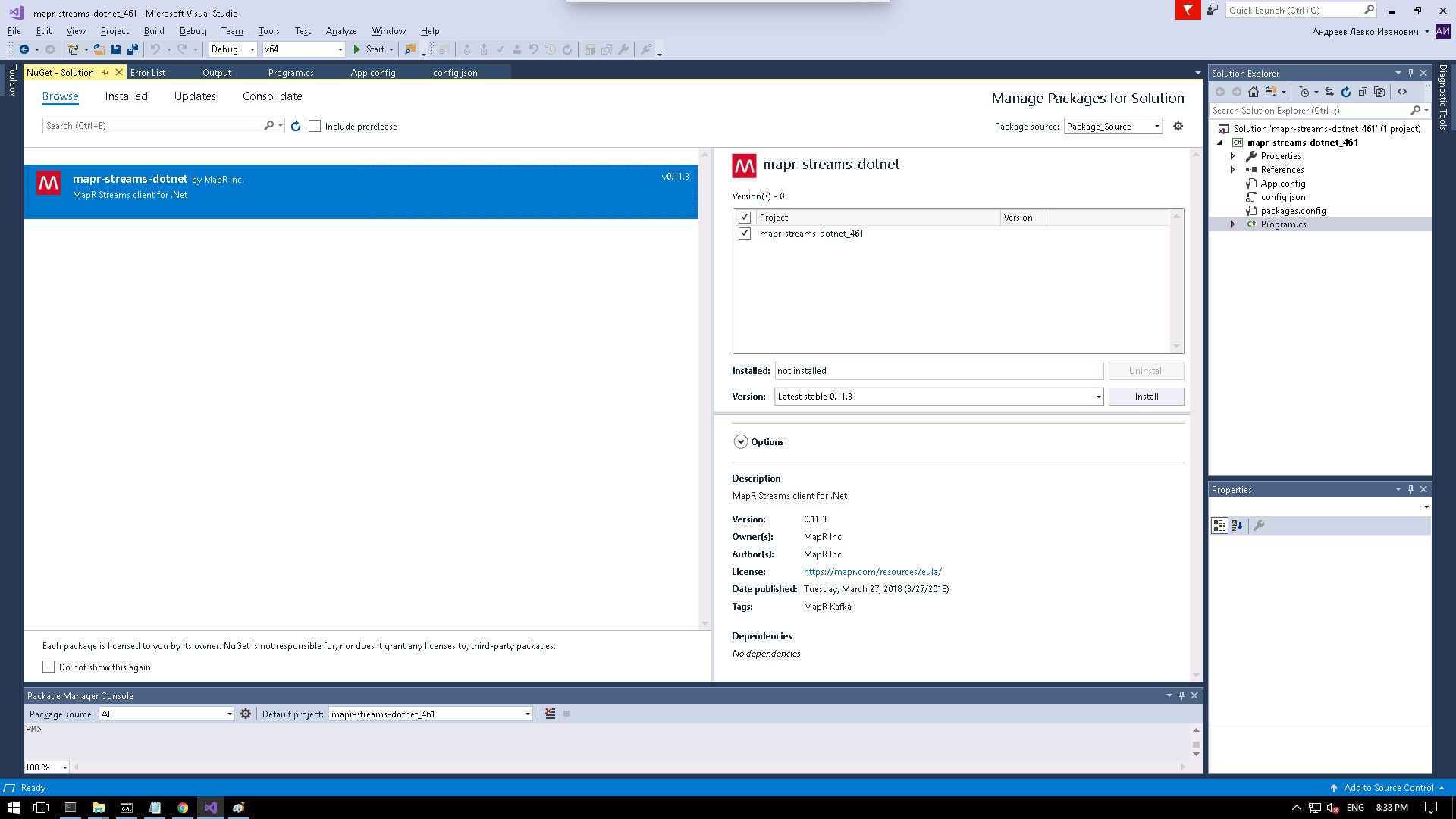The height and width of the screenshot is (819, 1456).
Task: Uncheck the mapr-streams-dotnet_461 project checkbox
Action: 745,234
